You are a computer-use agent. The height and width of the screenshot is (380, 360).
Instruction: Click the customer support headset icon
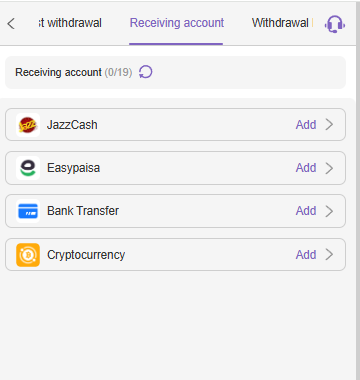pyautogui.click(x=335, y=24)
